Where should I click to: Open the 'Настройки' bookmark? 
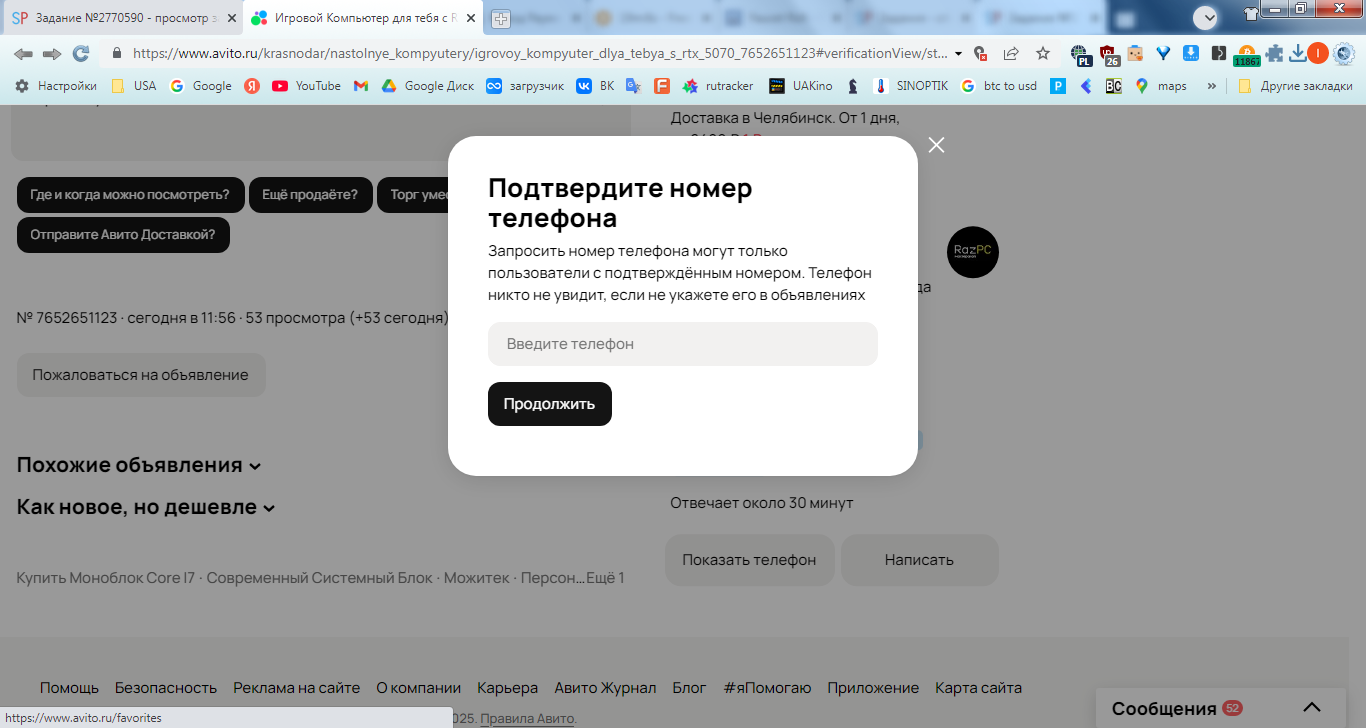pos(56,86)
